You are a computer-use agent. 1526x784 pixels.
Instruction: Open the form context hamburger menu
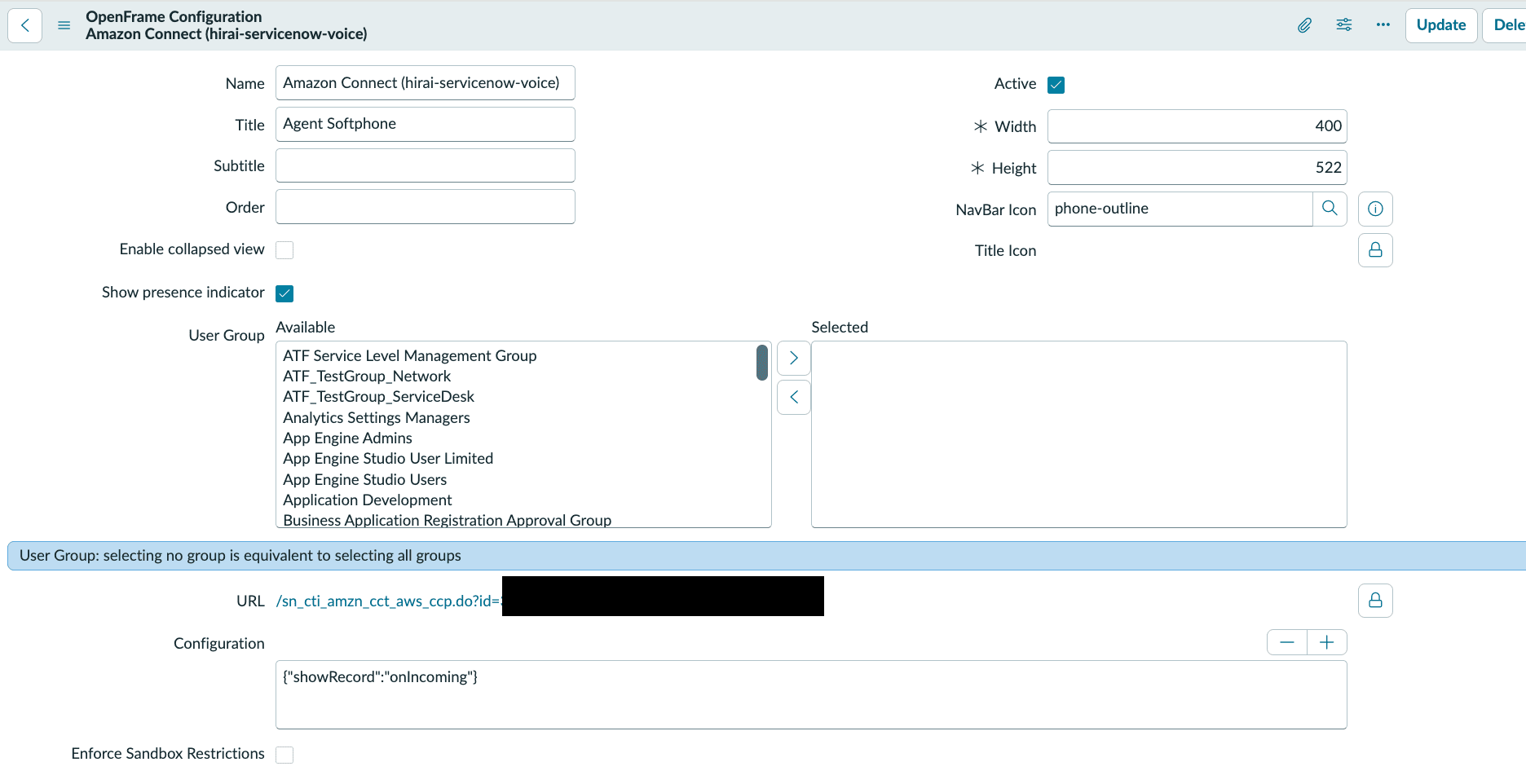[64, 25]
